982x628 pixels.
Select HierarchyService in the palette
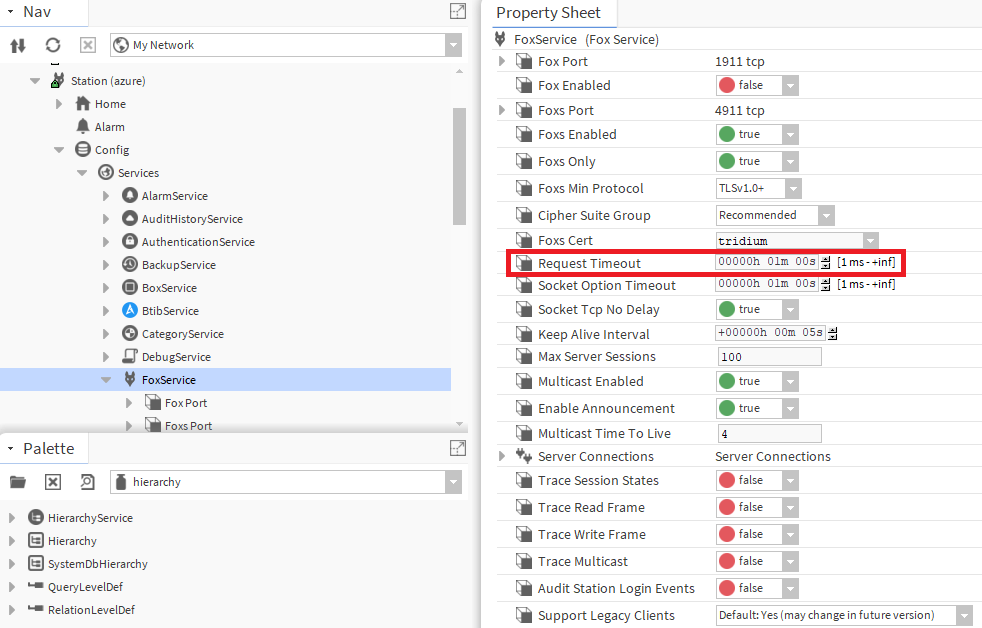coord(90,518)
